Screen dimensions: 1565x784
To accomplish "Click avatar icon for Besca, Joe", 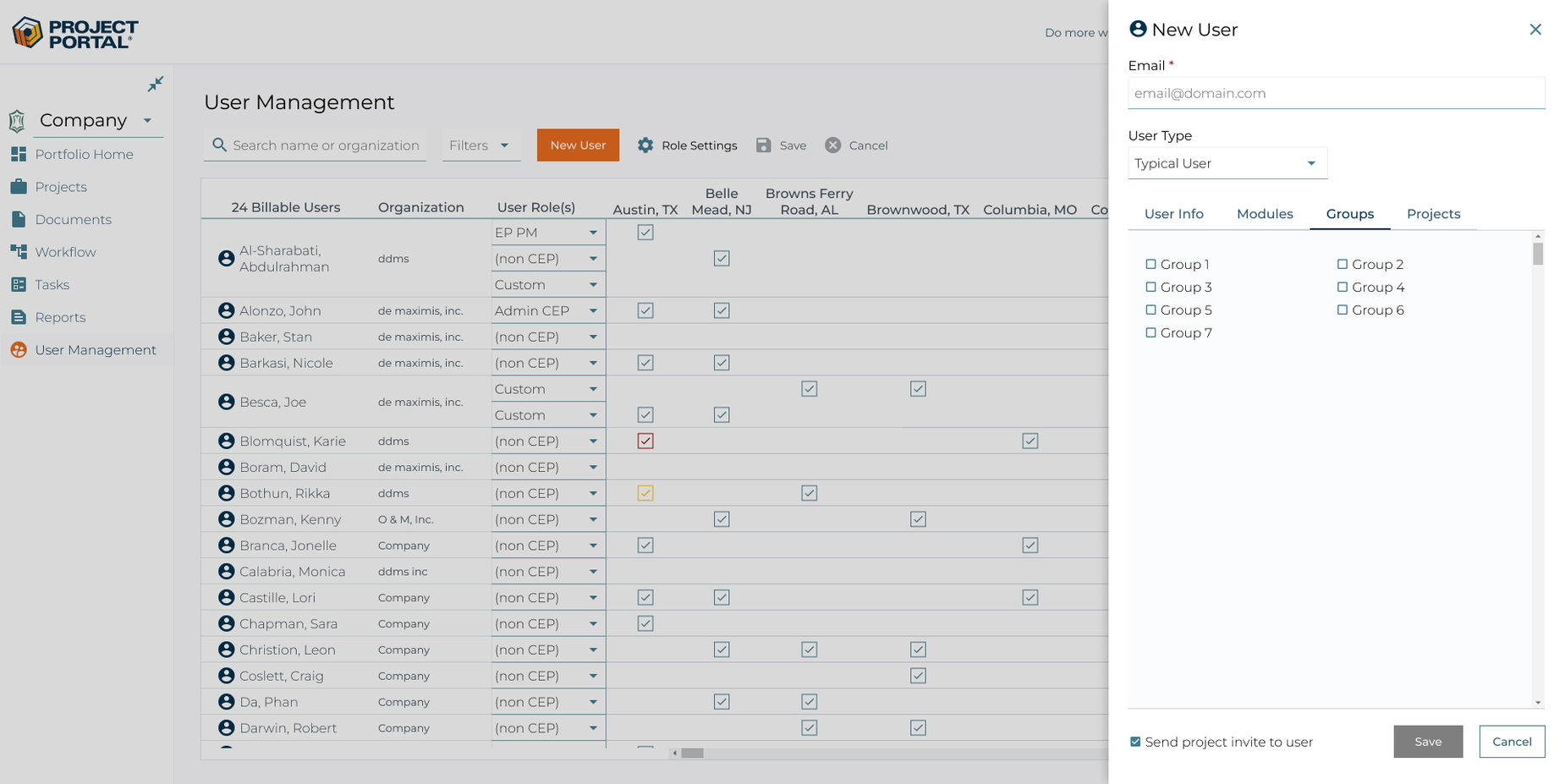I will coord(226,402).
